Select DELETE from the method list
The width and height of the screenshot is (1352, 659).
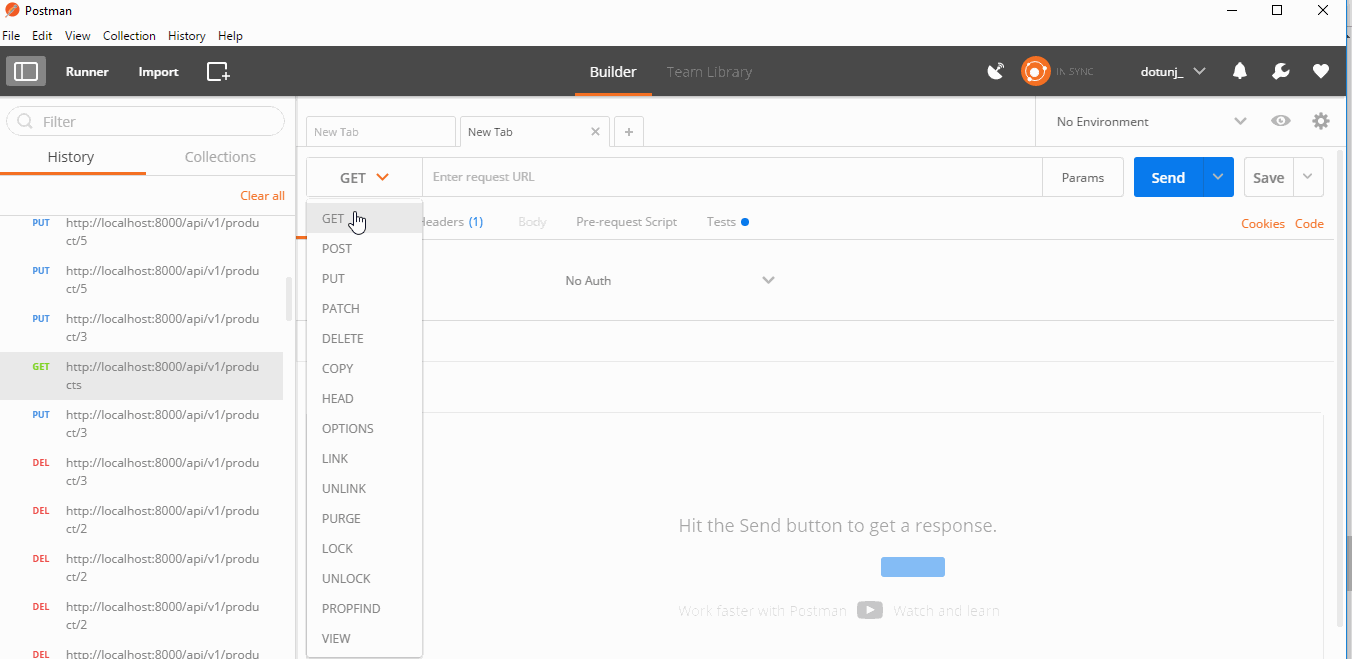[x=364, y=338]
